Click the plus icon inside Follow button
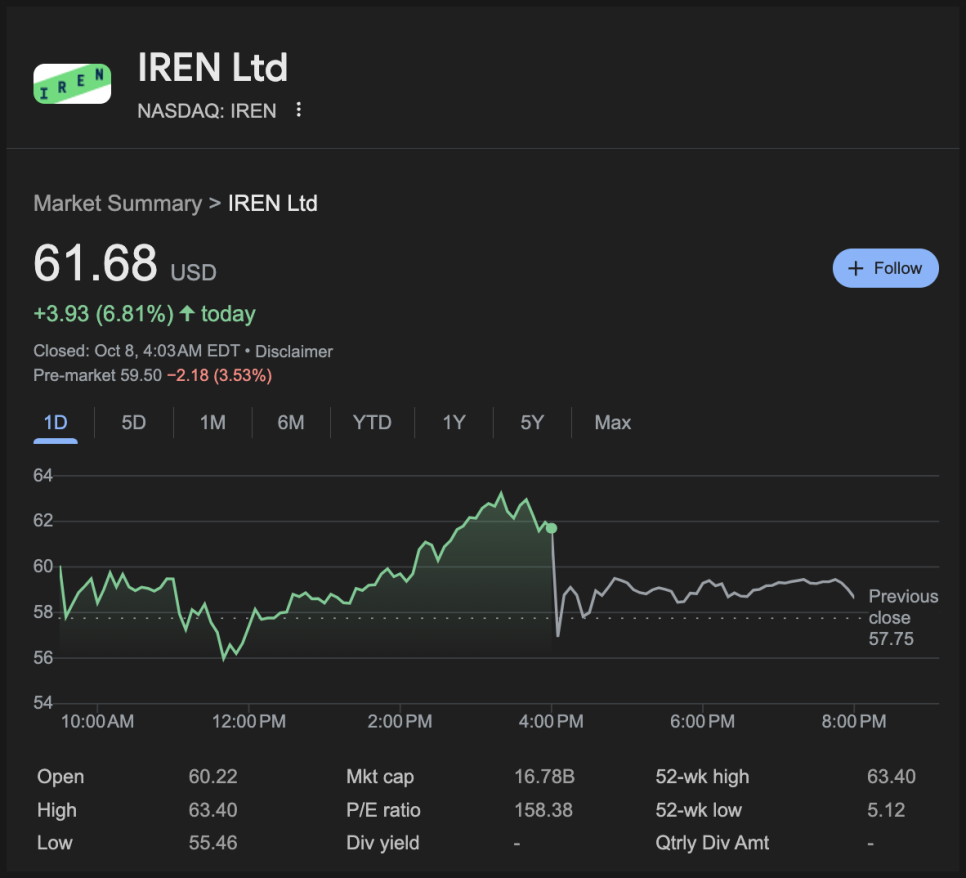 click(855, 268)
